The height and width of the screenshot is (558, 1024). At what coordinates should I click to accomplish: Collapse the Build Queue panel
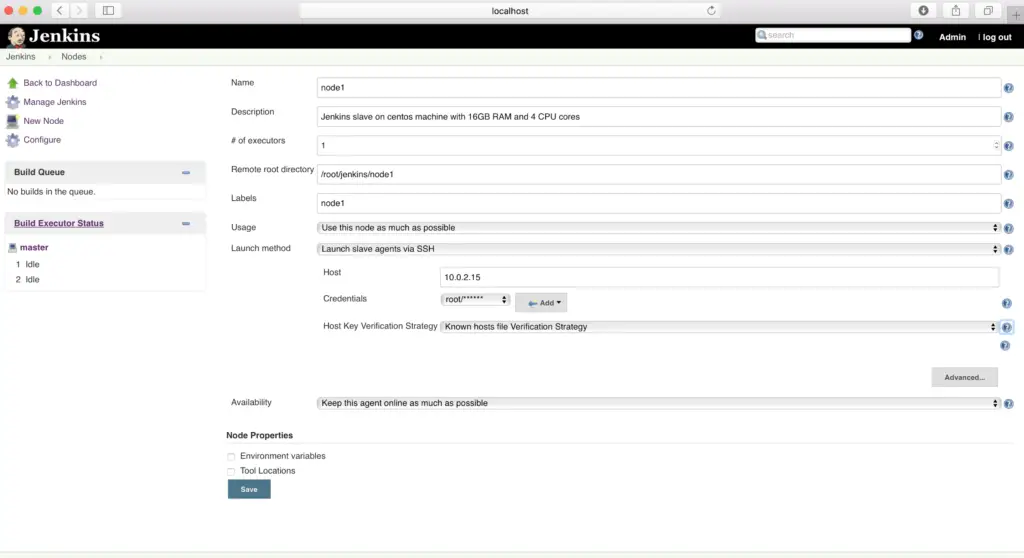186,172
